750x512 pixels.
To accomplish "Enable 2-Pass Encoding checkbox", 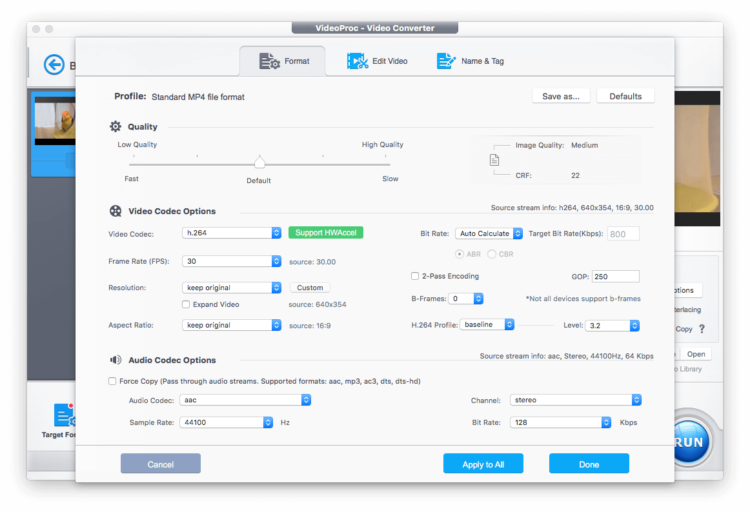I will click(x=415, y=276).
